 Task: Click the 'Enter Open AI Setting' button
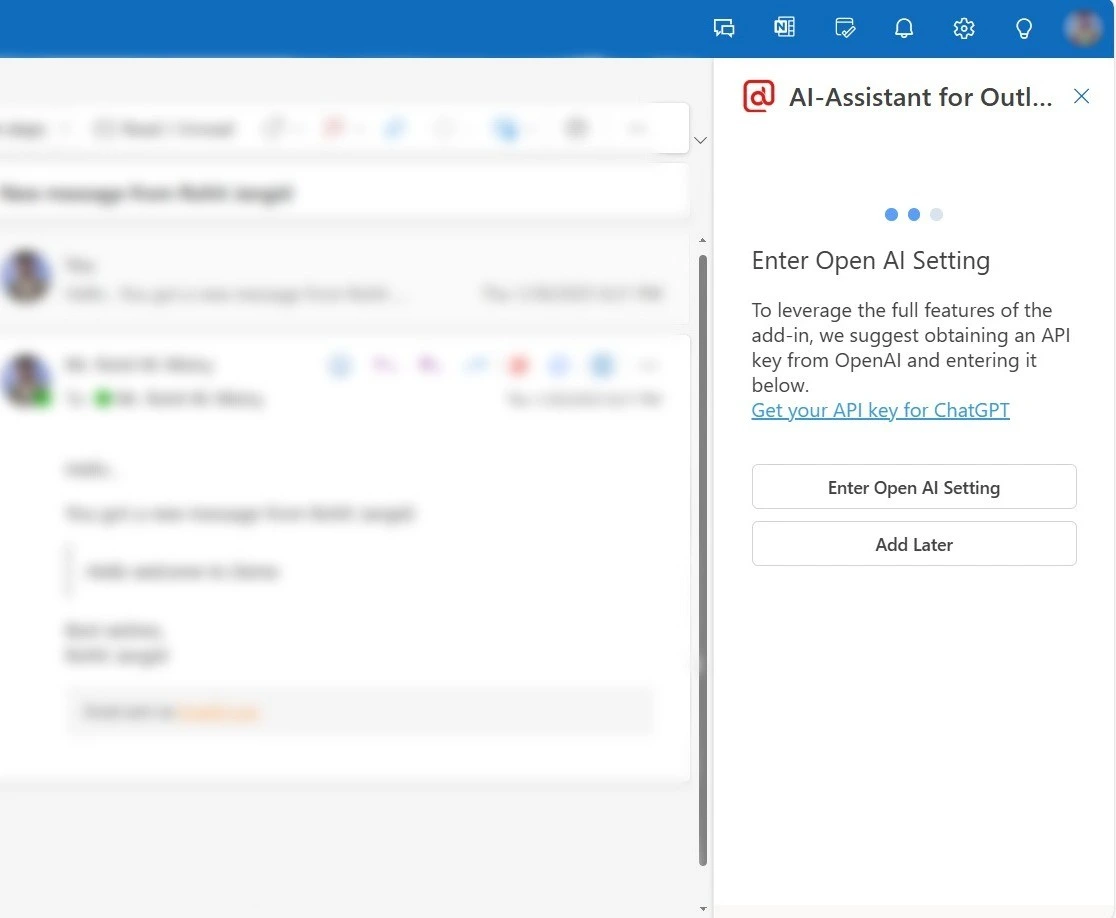point(914,487)
